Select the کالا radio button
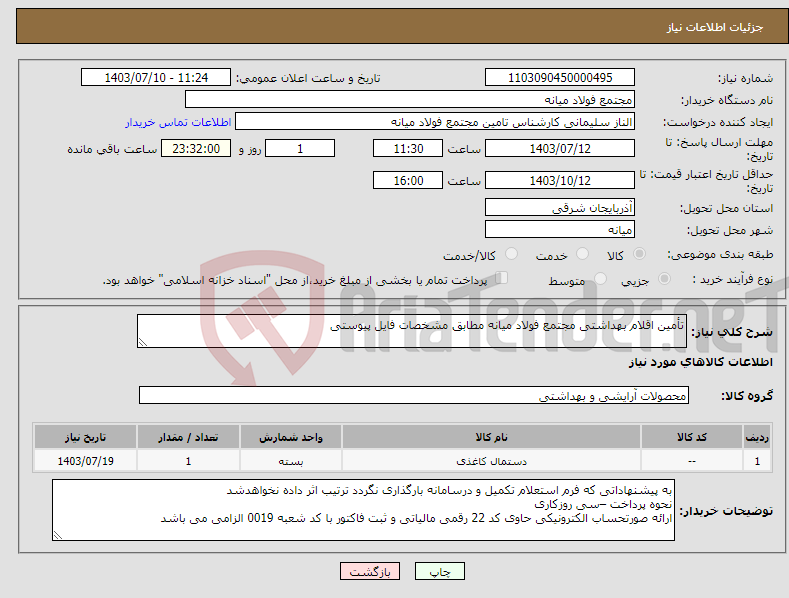Screen dimensions: 789x598 pos(639,254)
